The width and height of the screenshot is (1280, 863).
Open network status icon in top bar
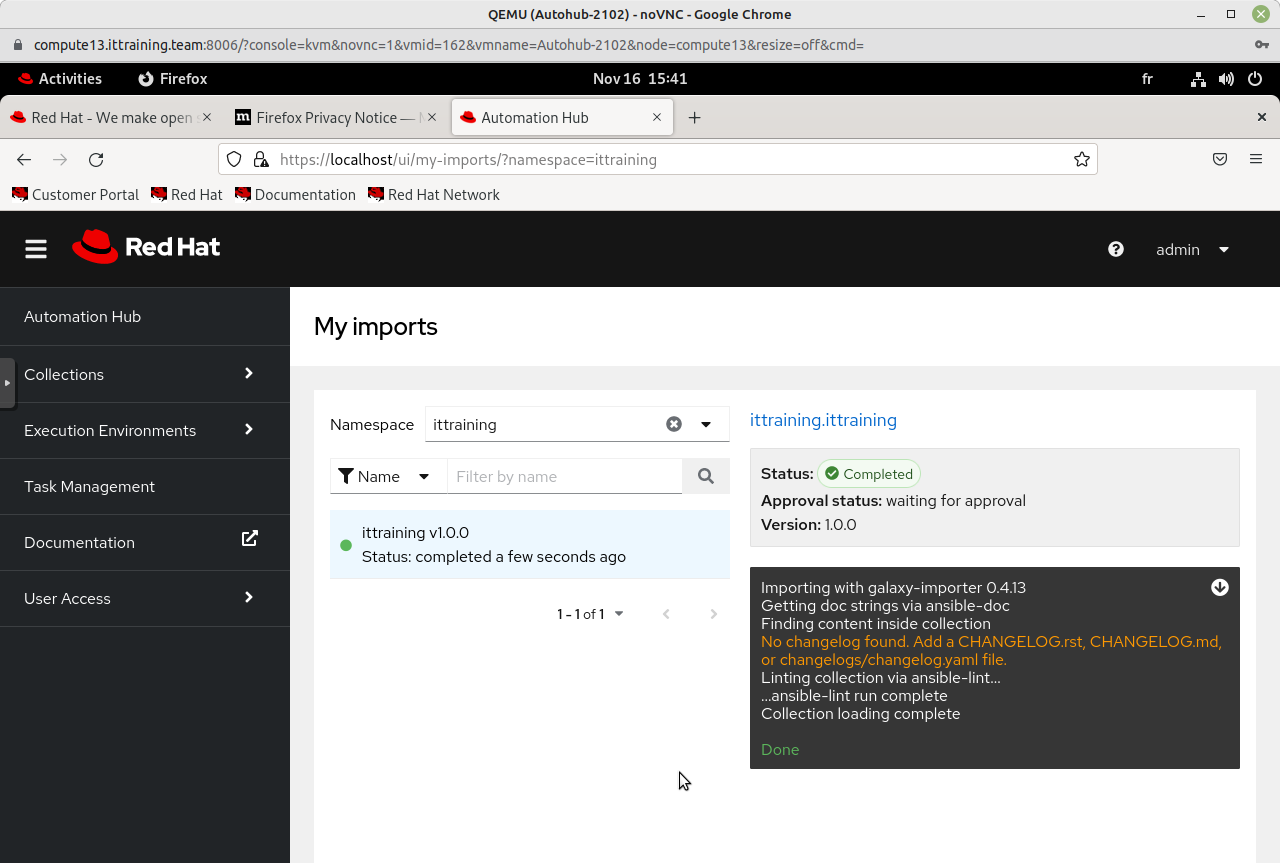pos(1198,79)
